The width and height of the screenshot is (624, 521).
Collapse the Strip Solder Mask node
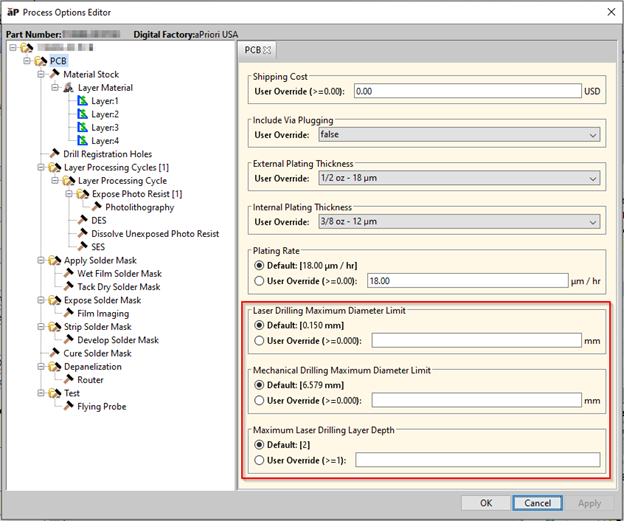(x=41, y=327)
